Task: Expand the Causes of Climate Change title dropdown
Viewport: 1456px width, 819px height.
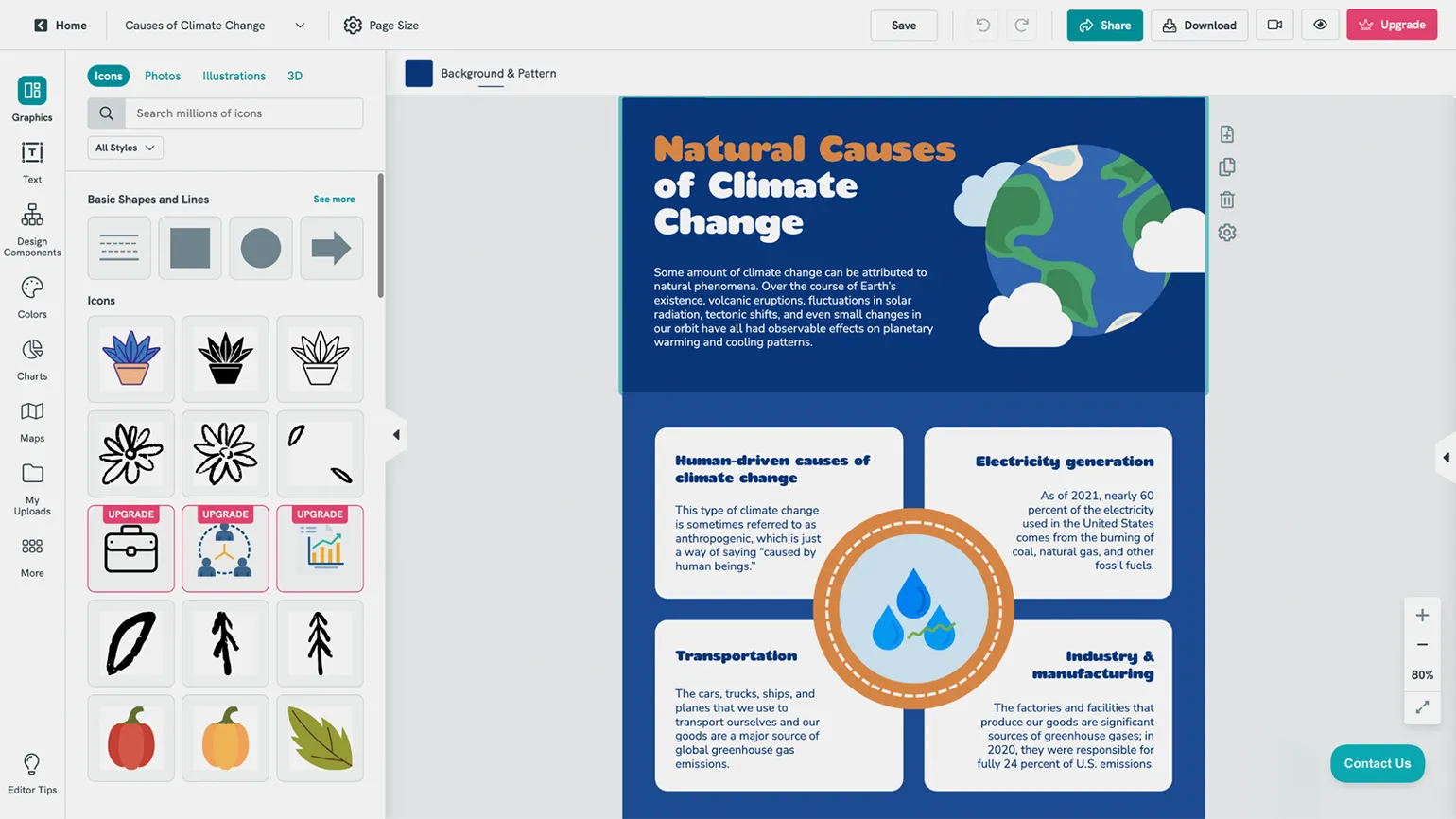Action: coord(300,26)
